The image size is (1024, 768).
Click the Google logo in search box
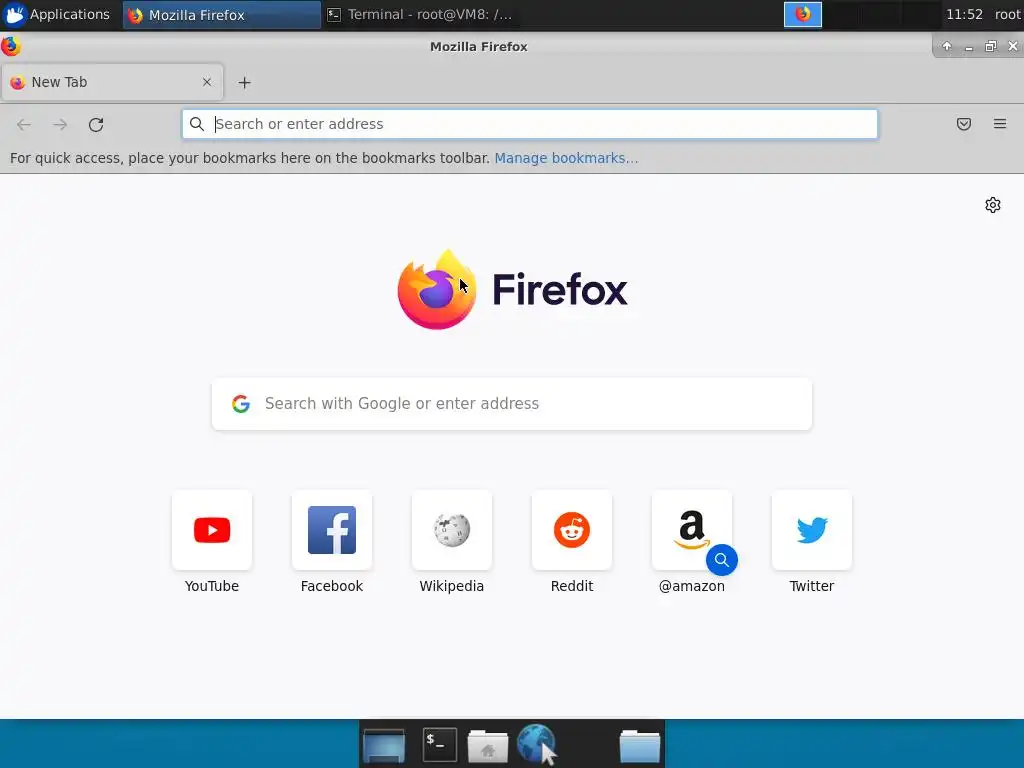tap(241, 404)
